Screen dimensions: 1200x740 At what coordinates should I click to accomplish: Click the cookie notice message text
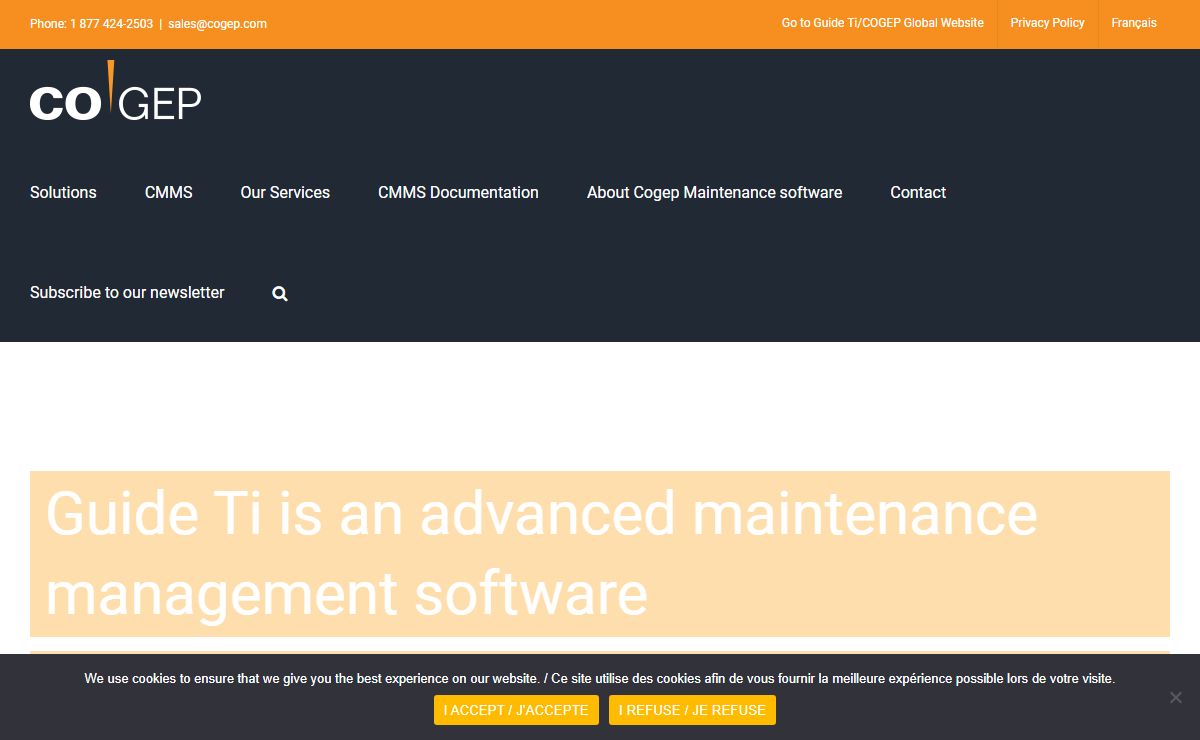click(599, 678)
